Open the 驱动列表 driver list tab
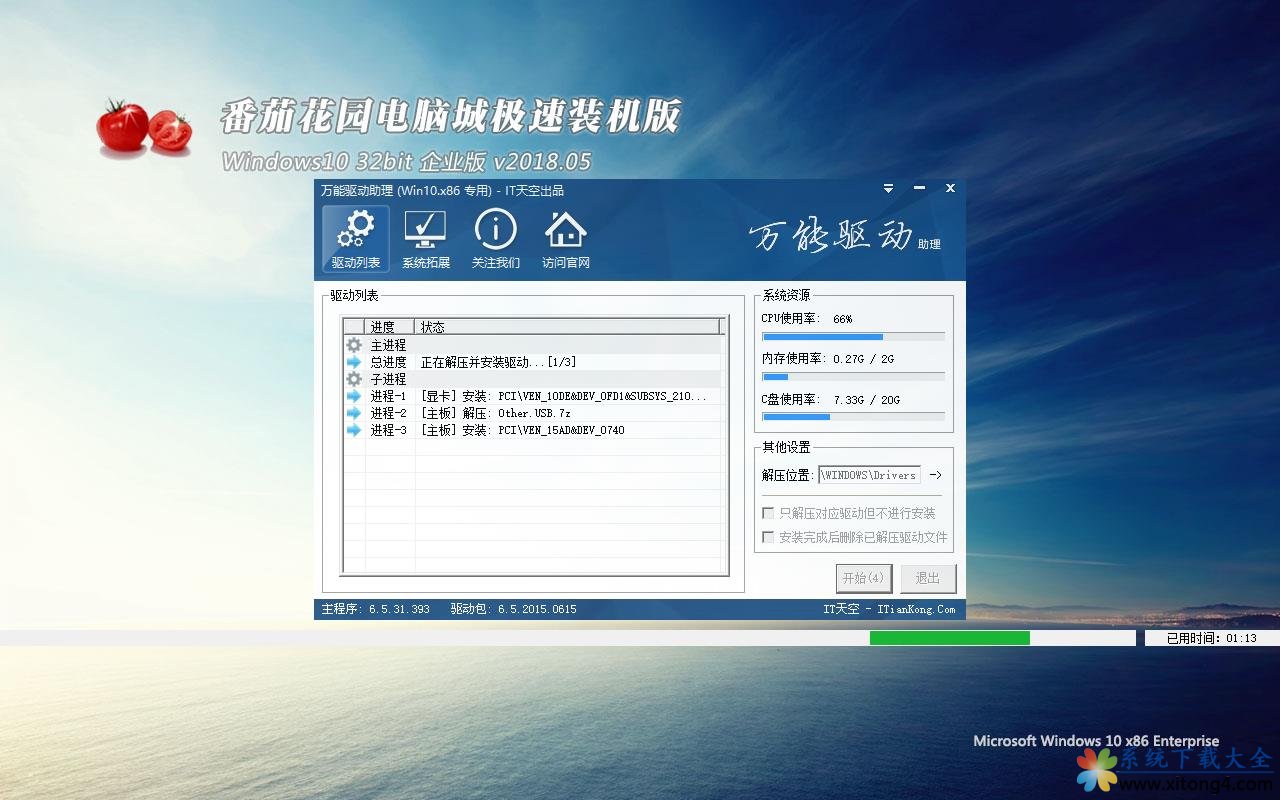 coord(356,239)
